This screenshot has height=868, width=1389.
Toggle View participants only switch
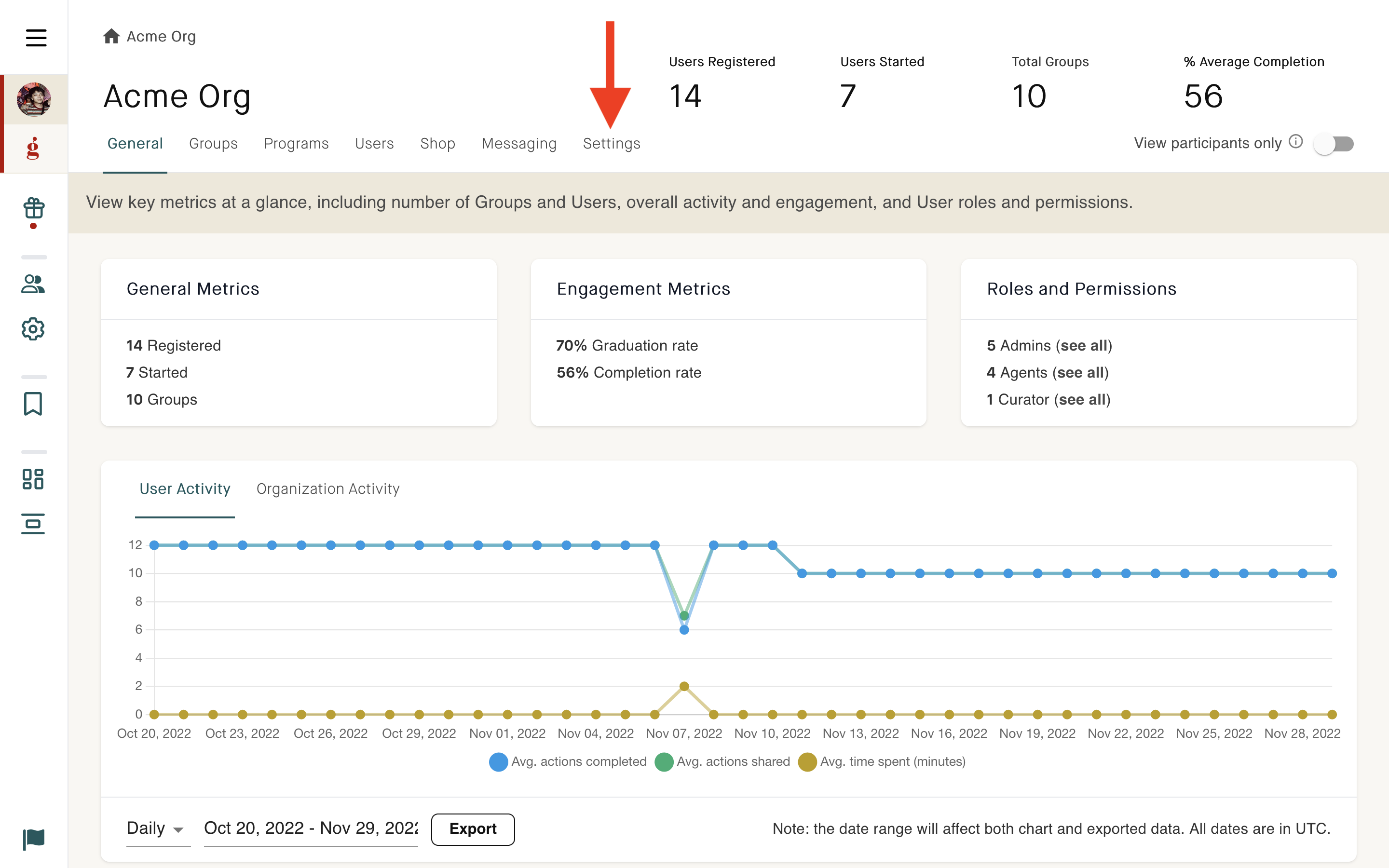click(1334, 144)
